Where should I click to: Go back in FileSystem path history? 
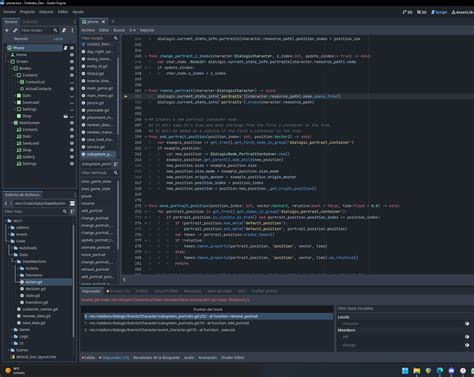click(6, 203)
